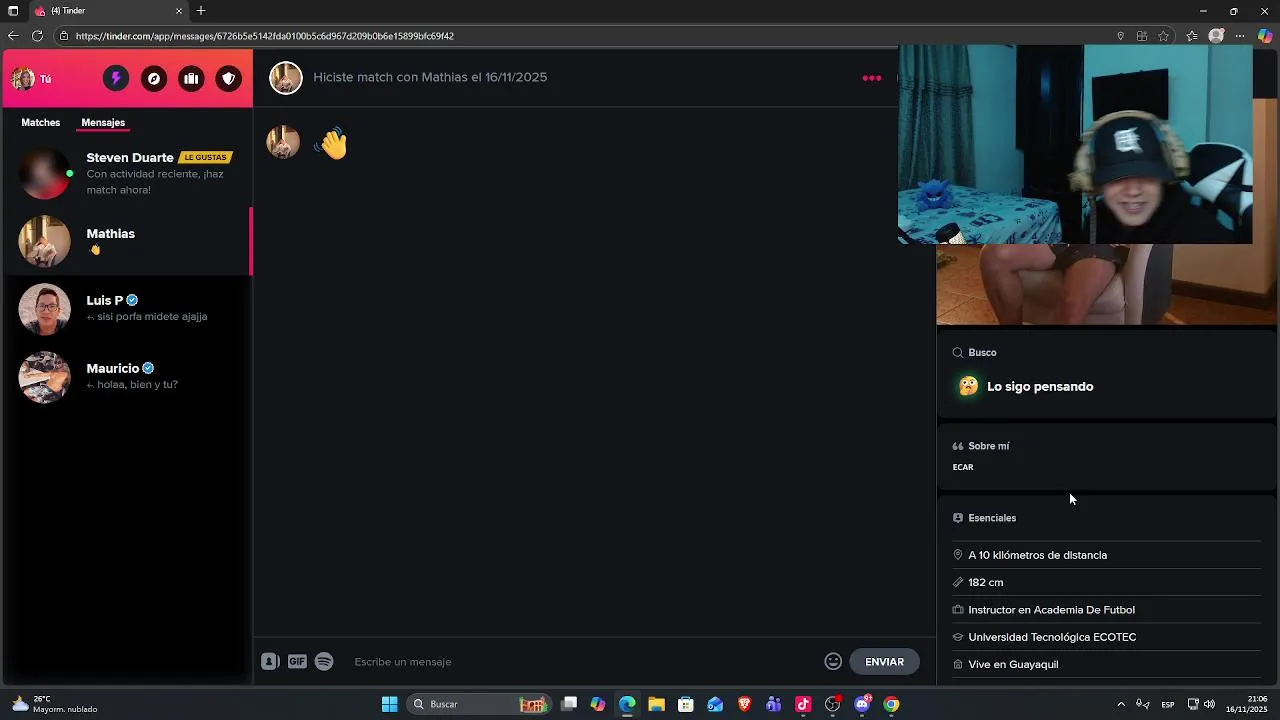Open Task View on the taskbar
This screenshot has height=720, width=1280.
click(x=569, y=704)
